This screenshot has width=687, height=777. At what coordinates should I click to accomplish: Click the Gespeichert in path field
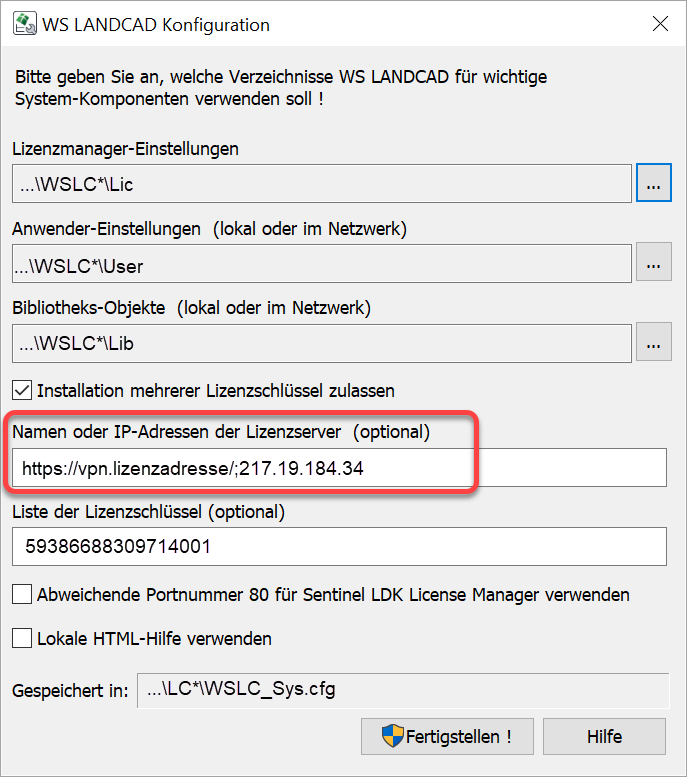coord(402,690)
